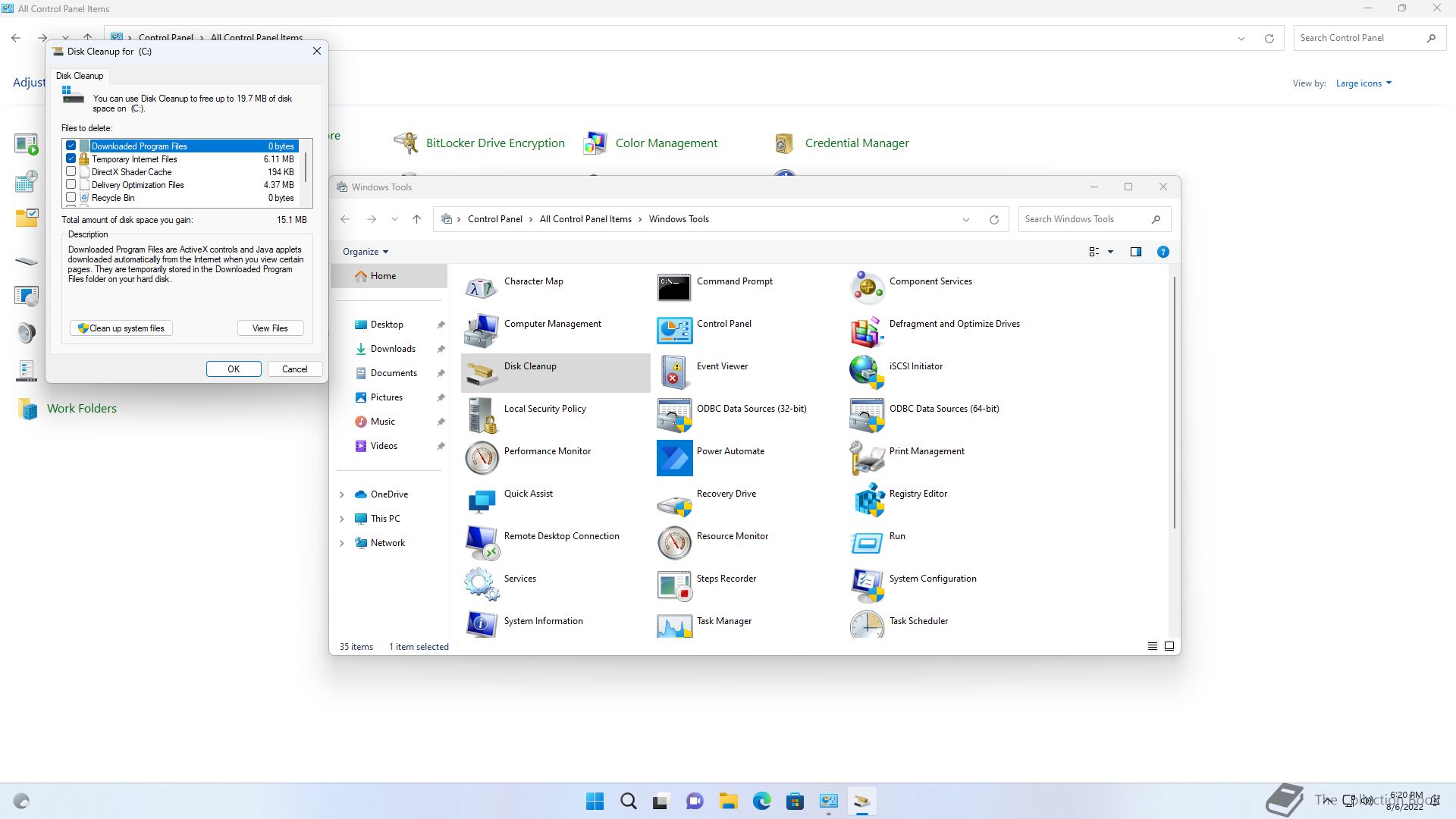Expand OneDrive in navigation pane

pos(341,494)
